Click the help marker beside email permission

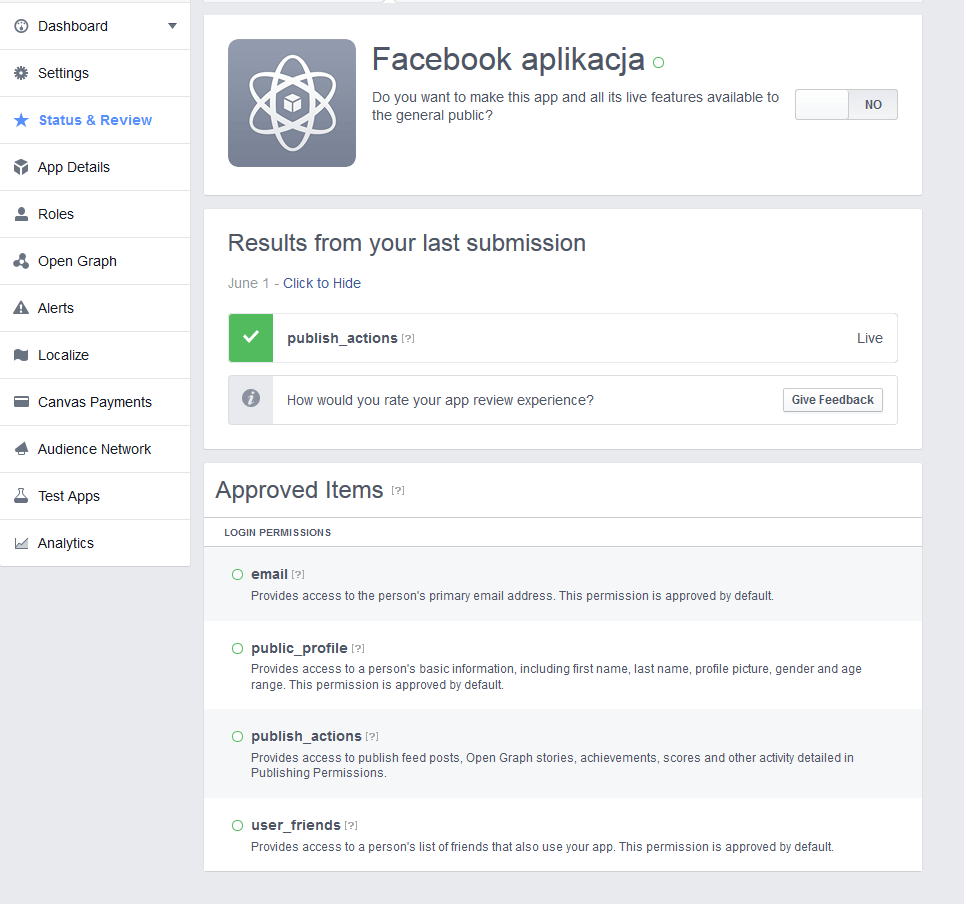298,575
